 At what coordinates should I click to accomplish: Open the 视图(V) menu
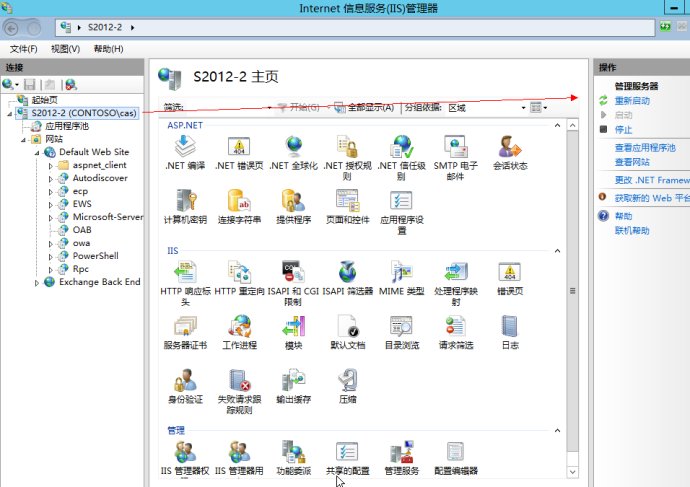click(65, 49)
